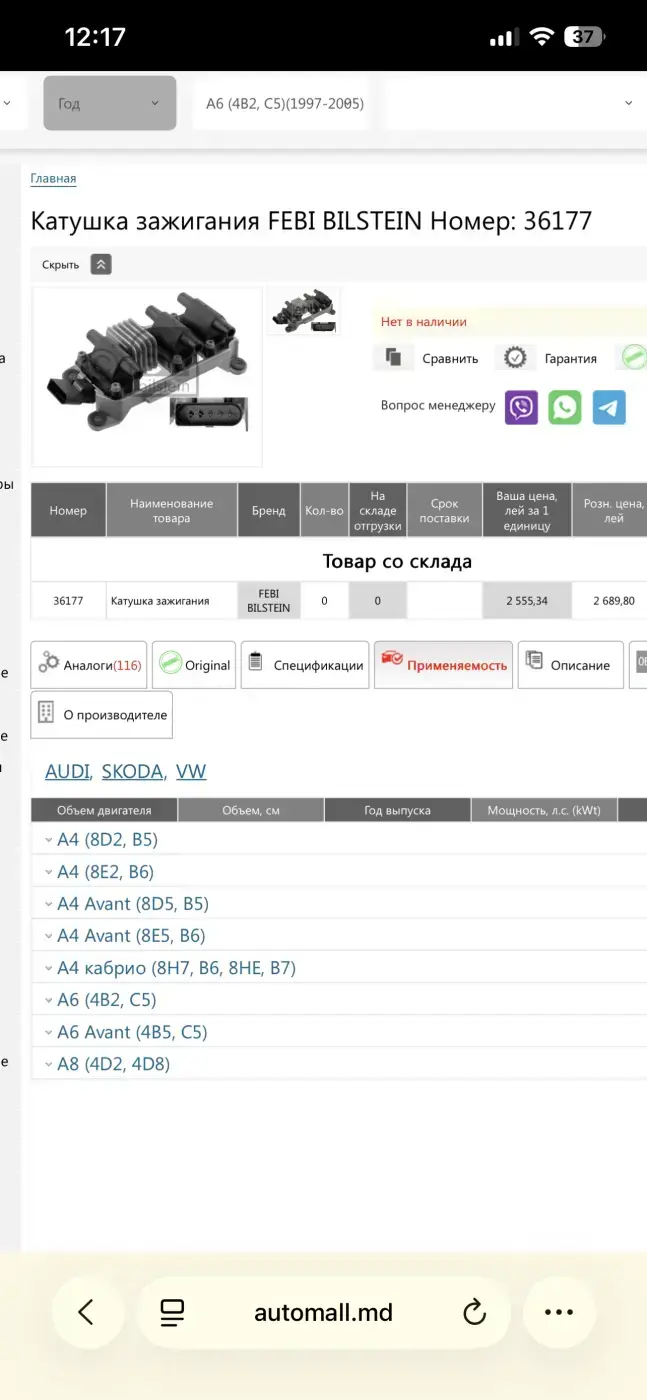Viewport: 647px width, 1400px height.
Task: Open the Год year dropdown
Action: (109, 103)
